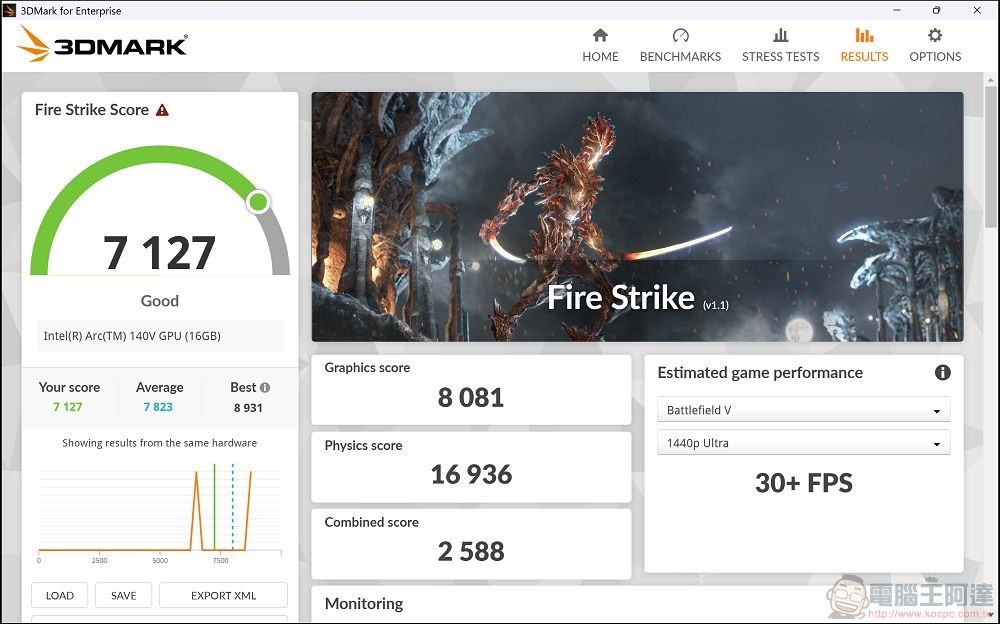
Task: Click the Combined score value 2 588
Action: 471,551
